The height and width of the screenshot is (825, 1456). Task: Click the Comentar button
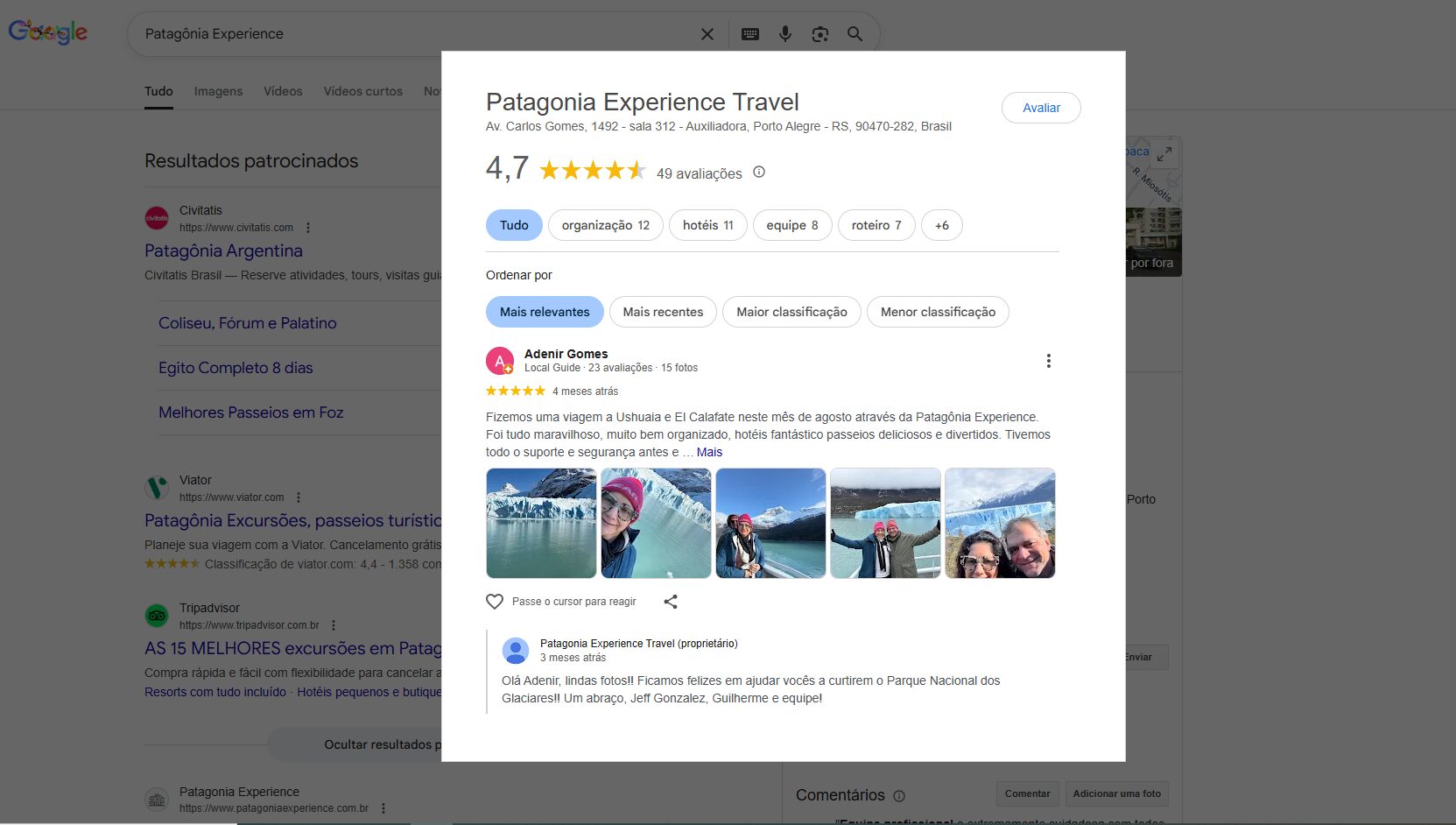tap(1027, 793)
